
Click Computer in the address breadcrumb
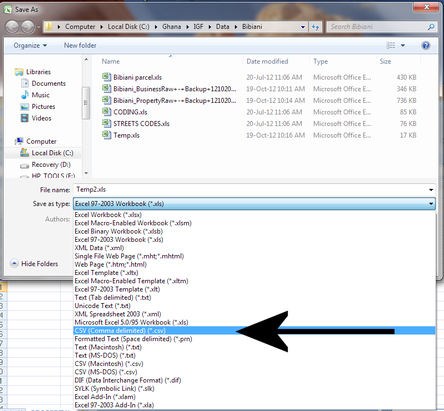point(80,27)
